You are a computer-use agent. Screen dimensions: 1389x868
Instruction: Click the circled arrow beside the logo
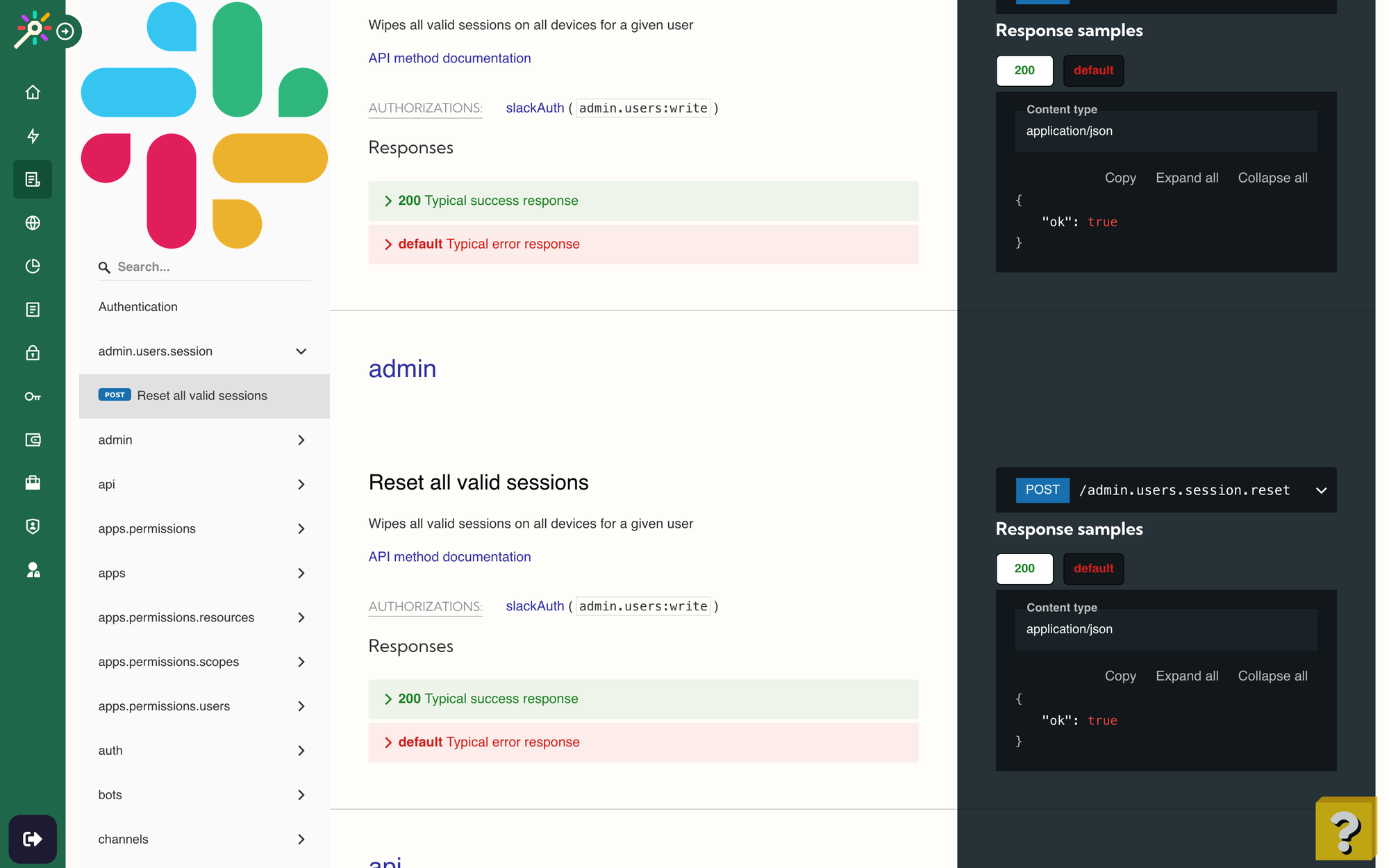(65, 31)
